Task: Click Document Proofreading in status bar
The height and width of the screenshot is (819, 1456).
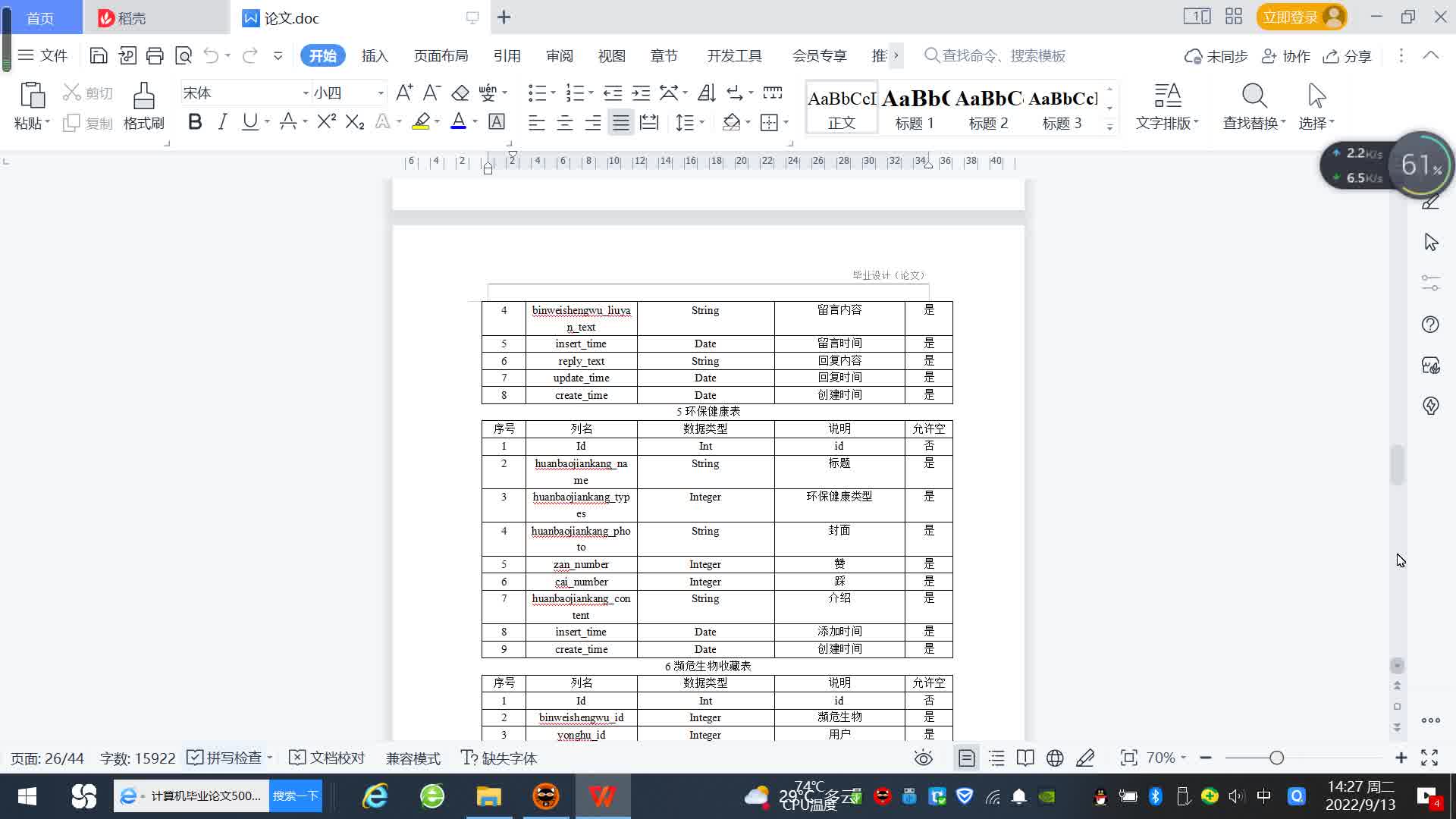Action: (327, 758)
